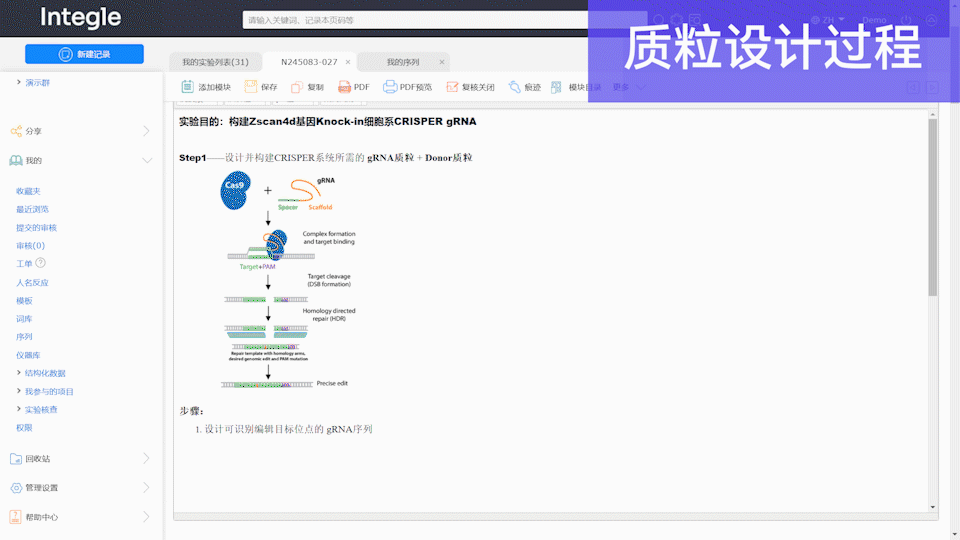This screenshot has height=540, width=960.
Task: Click step 1 设计可识别编辑目标位点 text
Action: (288, 429)
